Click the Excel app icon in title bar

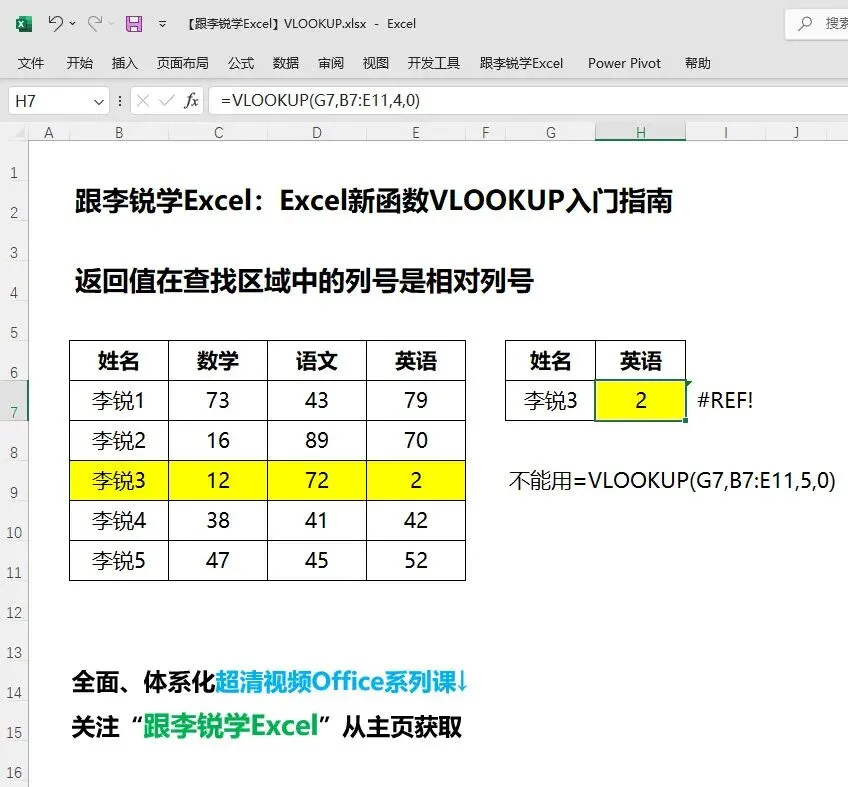pyautogui.click(x=23, y=24)
